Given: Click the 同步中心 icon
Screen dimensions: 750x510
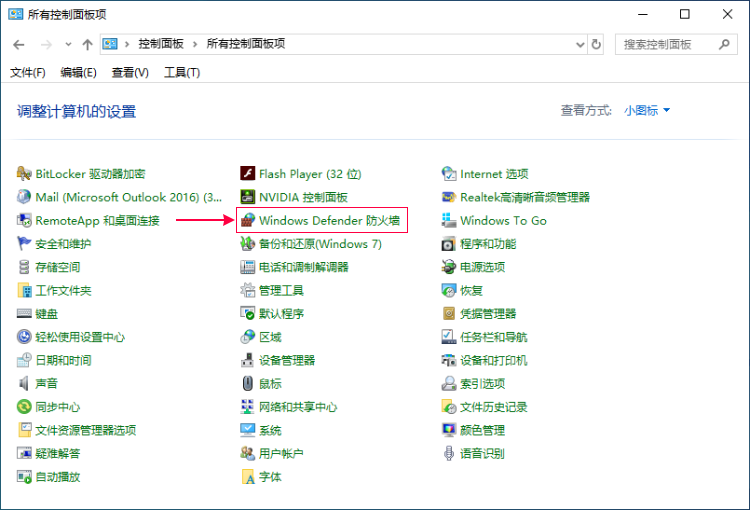Looking at the screenshot, I should point(24,407).
